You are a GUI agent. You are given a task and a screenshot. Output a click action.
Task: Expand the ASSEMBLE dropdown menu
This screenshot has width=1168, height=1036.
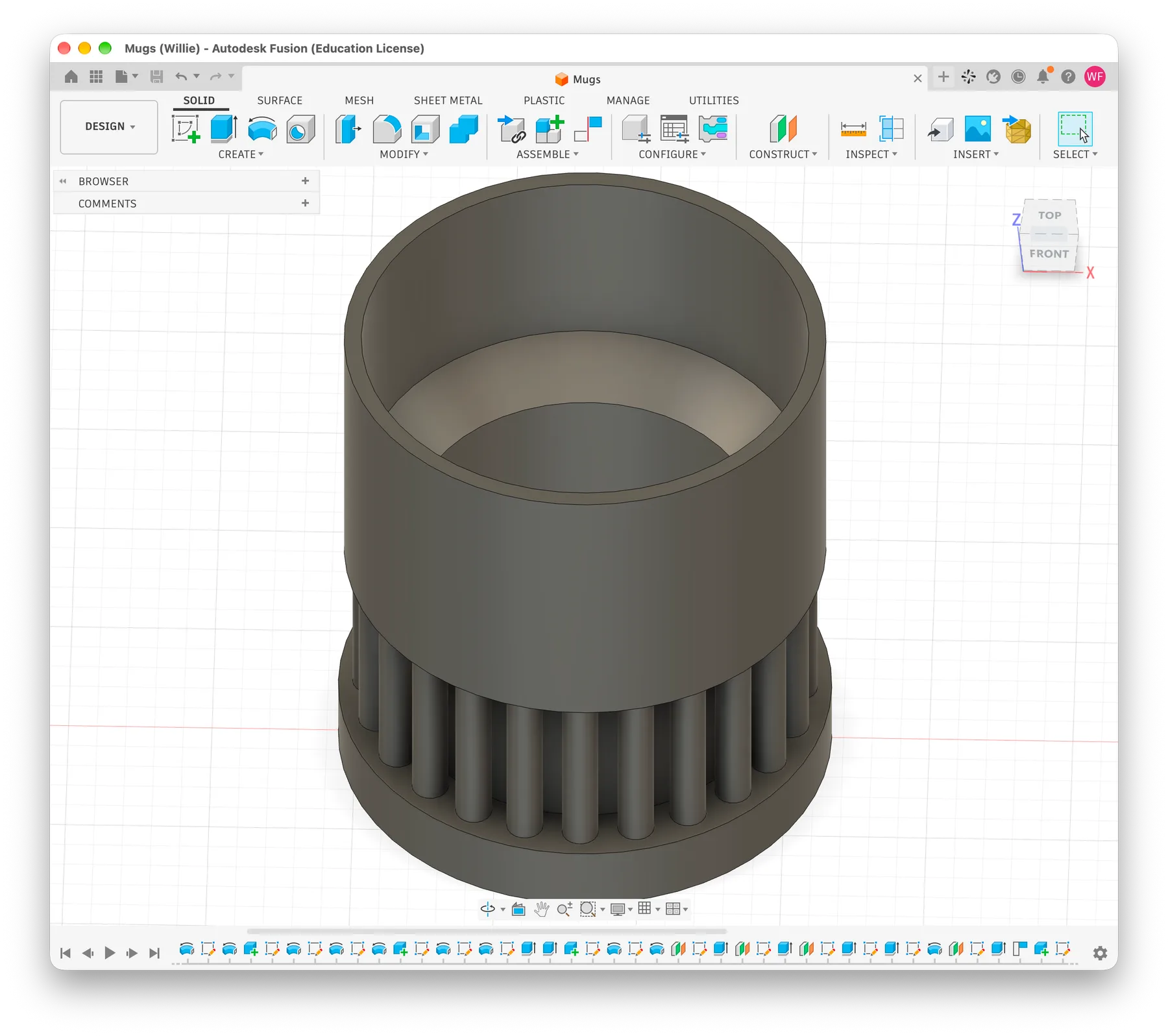[x=547, y=154]
